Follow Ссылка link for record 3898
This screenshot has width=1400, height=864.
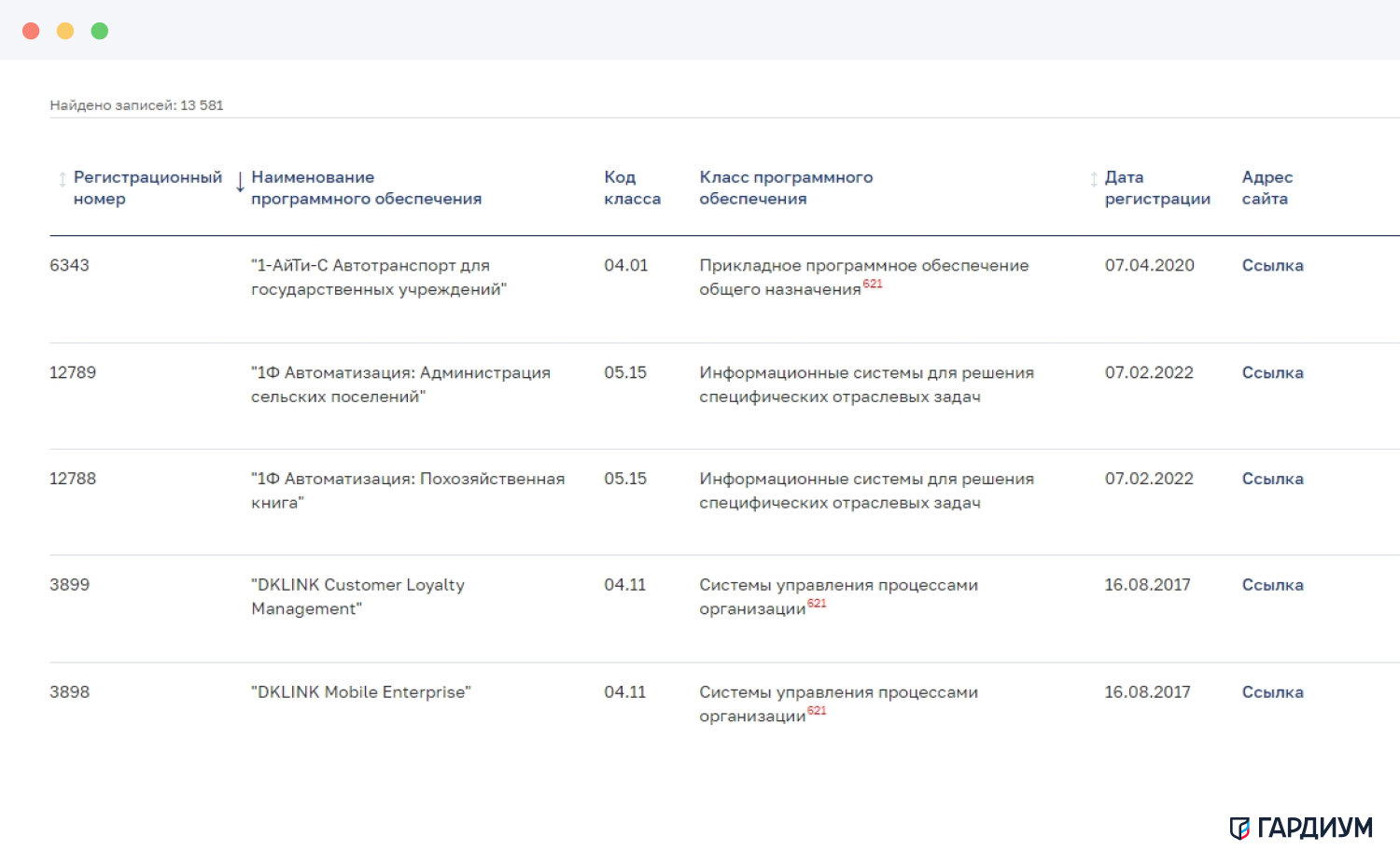coord(1272,693)
